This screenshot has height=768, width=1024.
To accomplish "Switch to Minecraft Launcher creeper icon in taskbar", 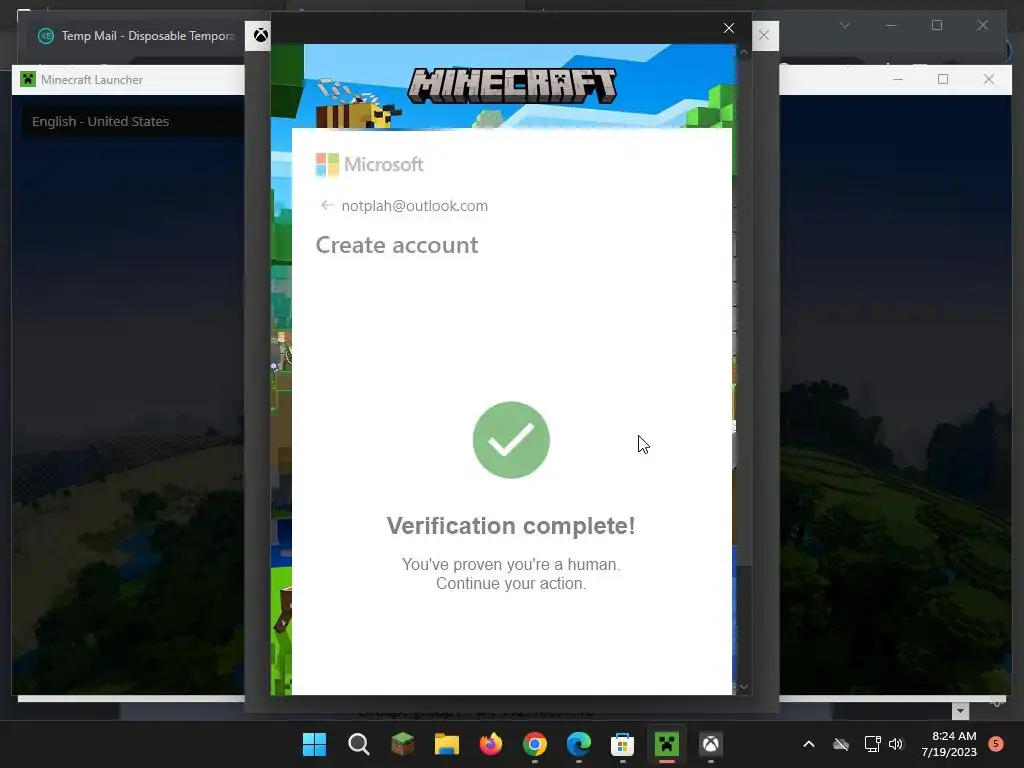I will click(667, 744).
